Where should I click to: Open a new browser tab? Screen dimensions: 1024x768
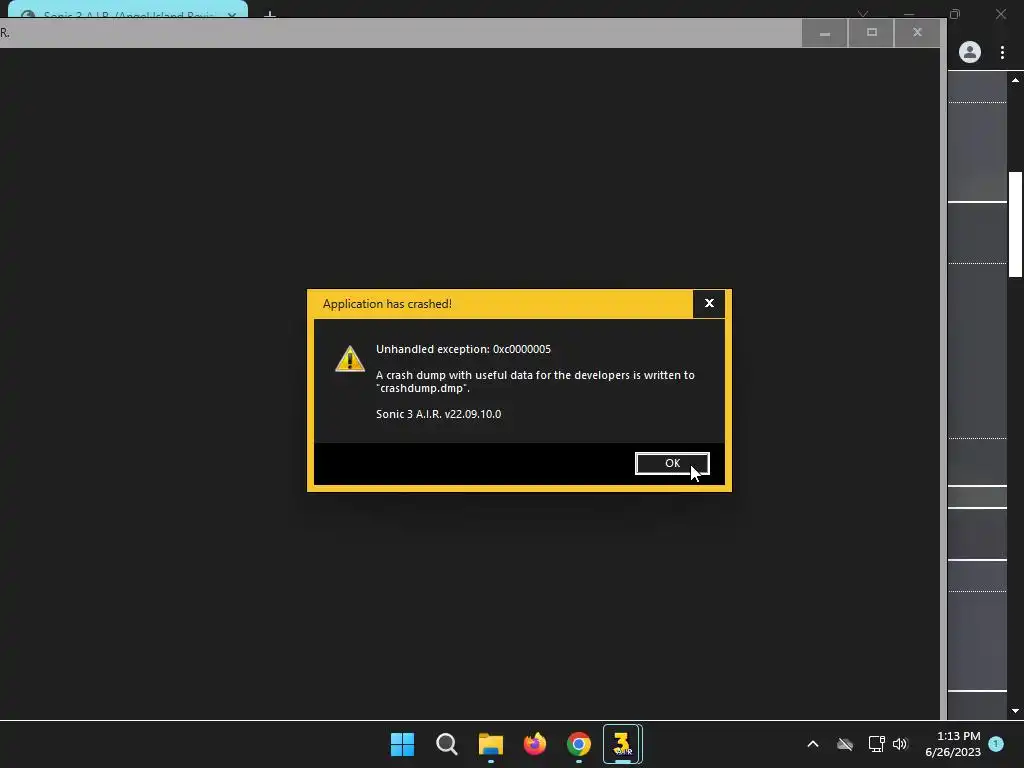coord(270,14)
